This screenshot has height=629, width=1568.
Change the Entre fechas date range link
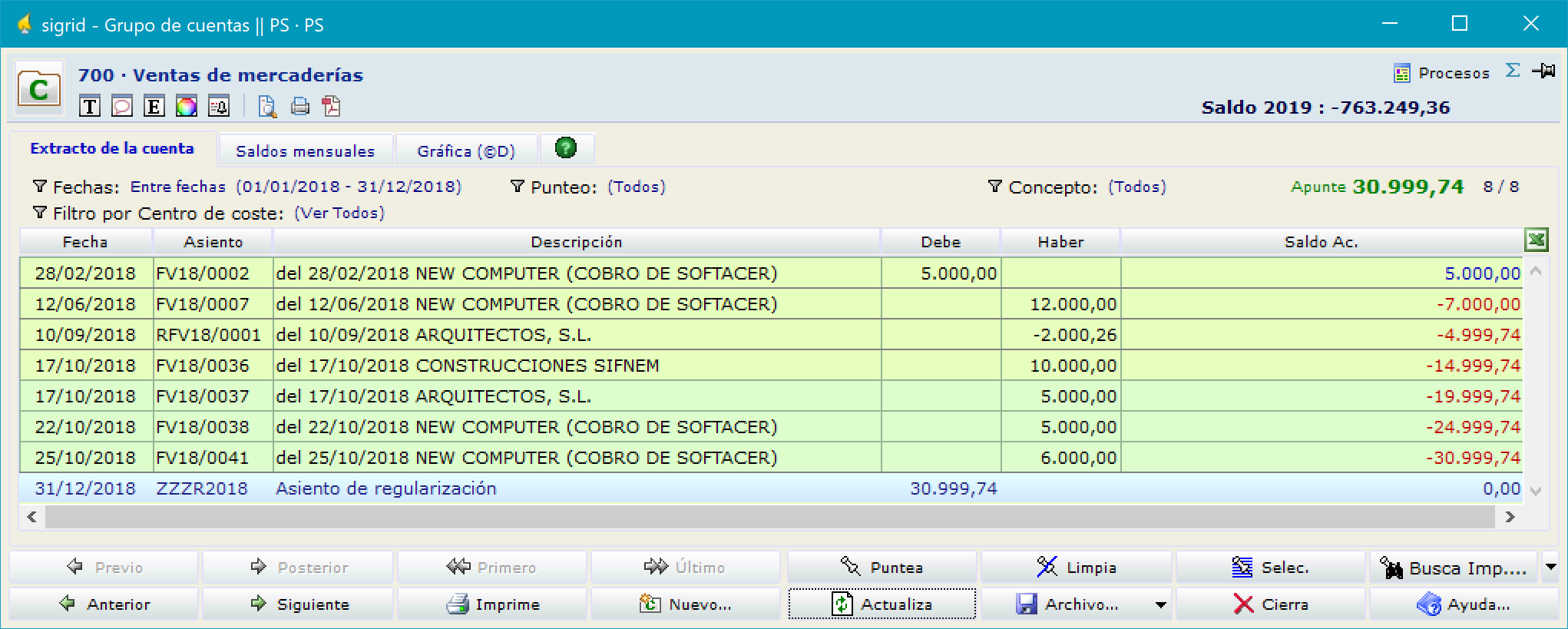[x=296, y=187]
